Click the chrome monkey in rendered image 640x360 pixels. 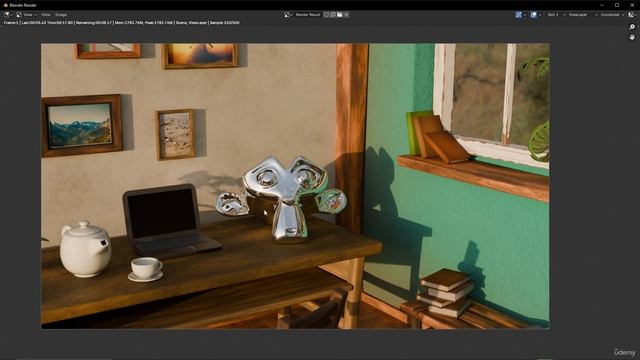282,199
